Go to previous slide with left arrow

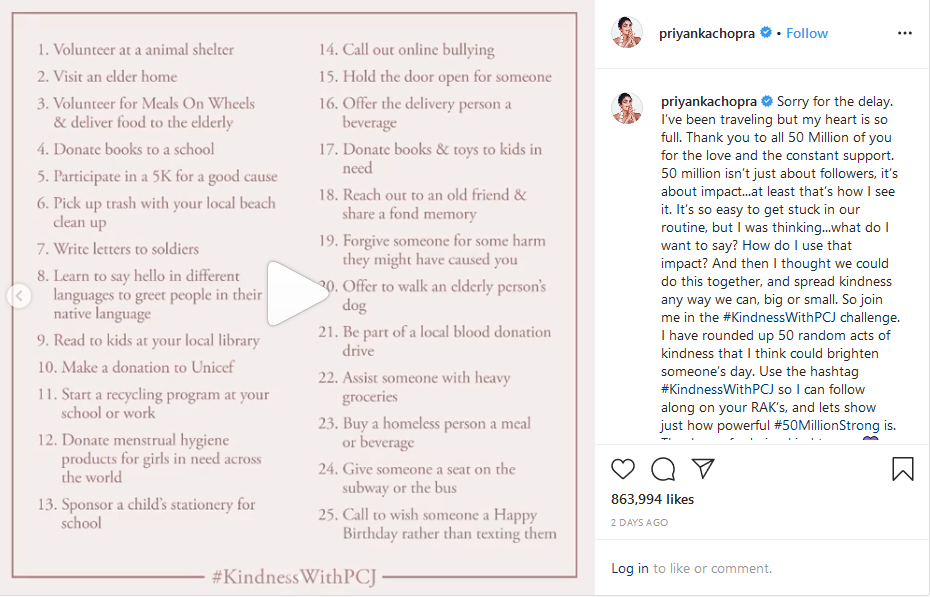pos(19,296)
